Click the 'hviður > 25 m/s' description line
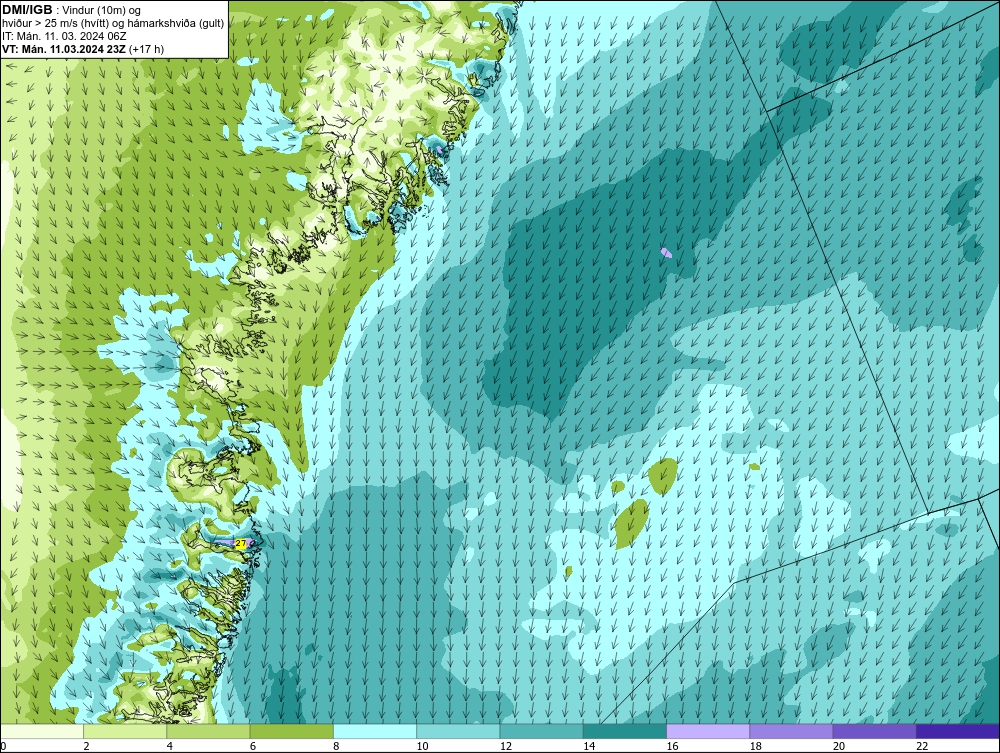 (113, 24)
